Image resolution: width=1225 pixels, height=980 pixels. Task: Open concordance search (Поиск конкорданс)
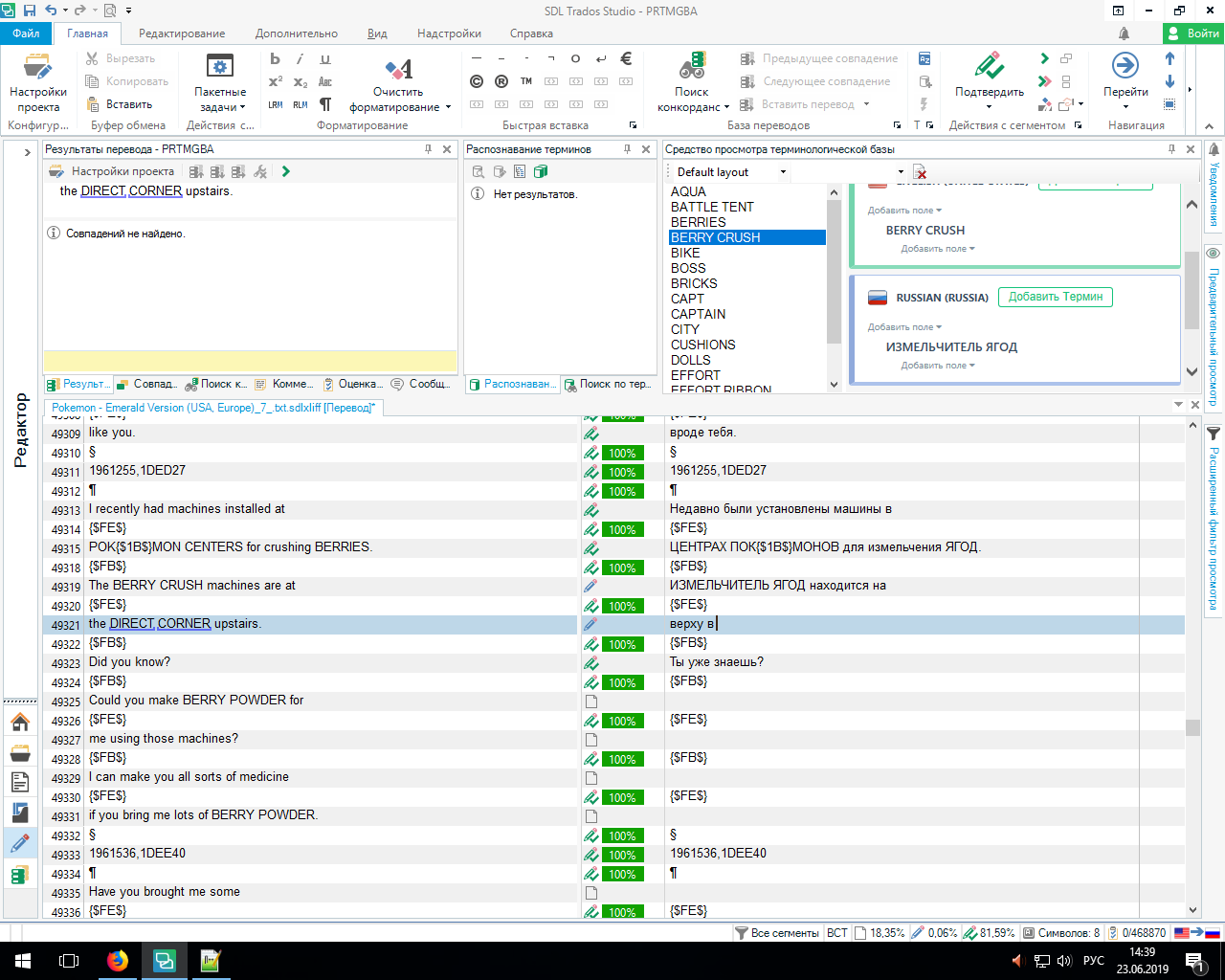[x=692, y=68]
